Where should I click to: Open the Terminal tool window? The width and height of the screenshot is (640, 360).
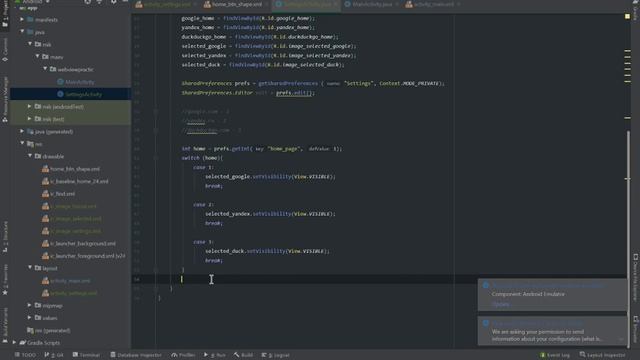[86, 355]
